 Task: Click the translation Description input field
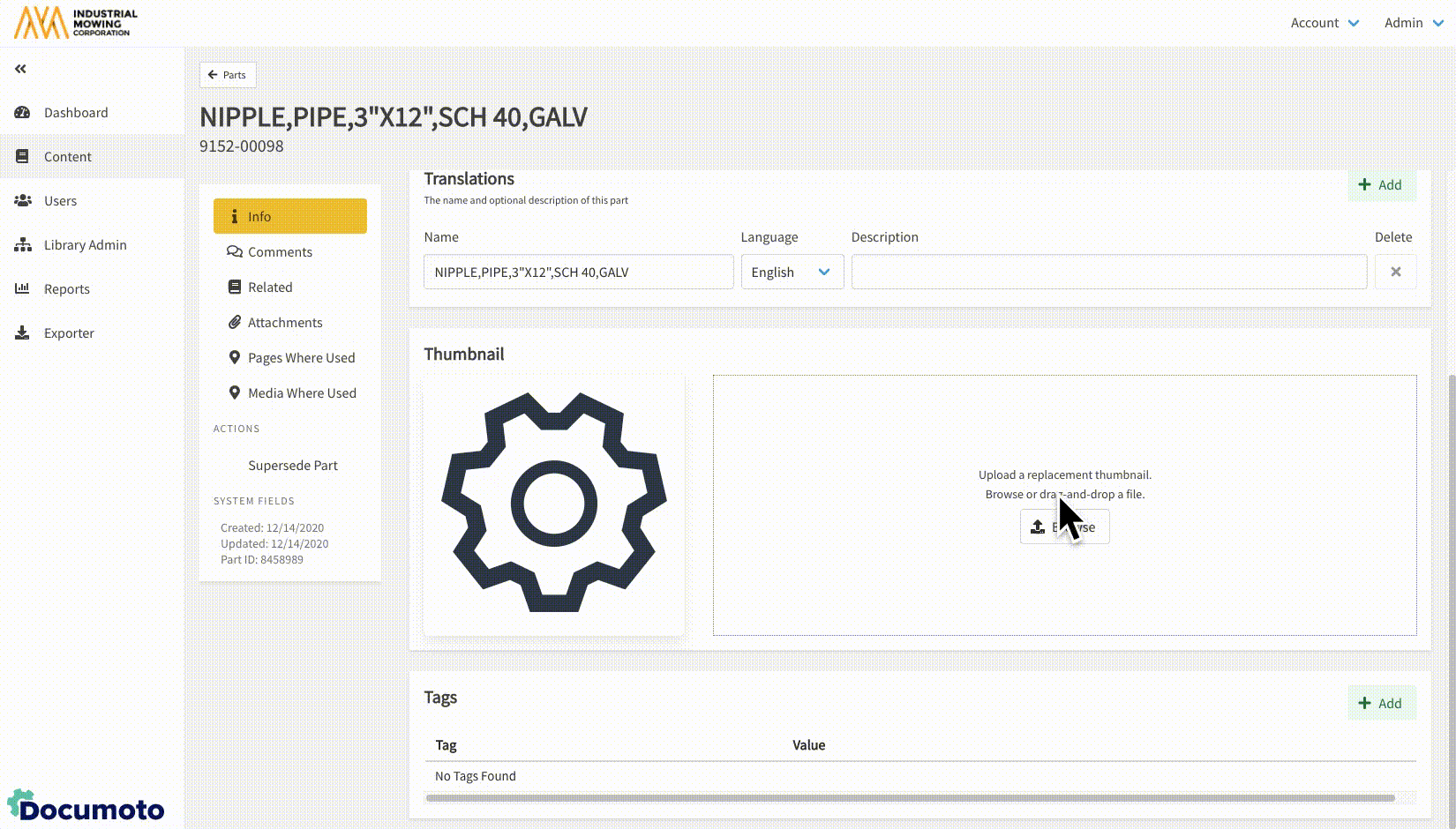1108,272
